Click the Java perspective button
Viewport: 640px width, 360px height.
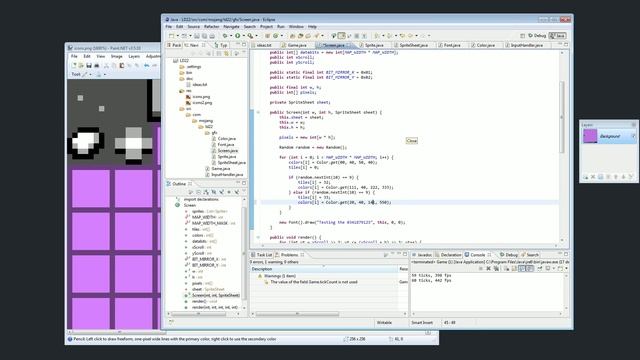pos(558,36)
